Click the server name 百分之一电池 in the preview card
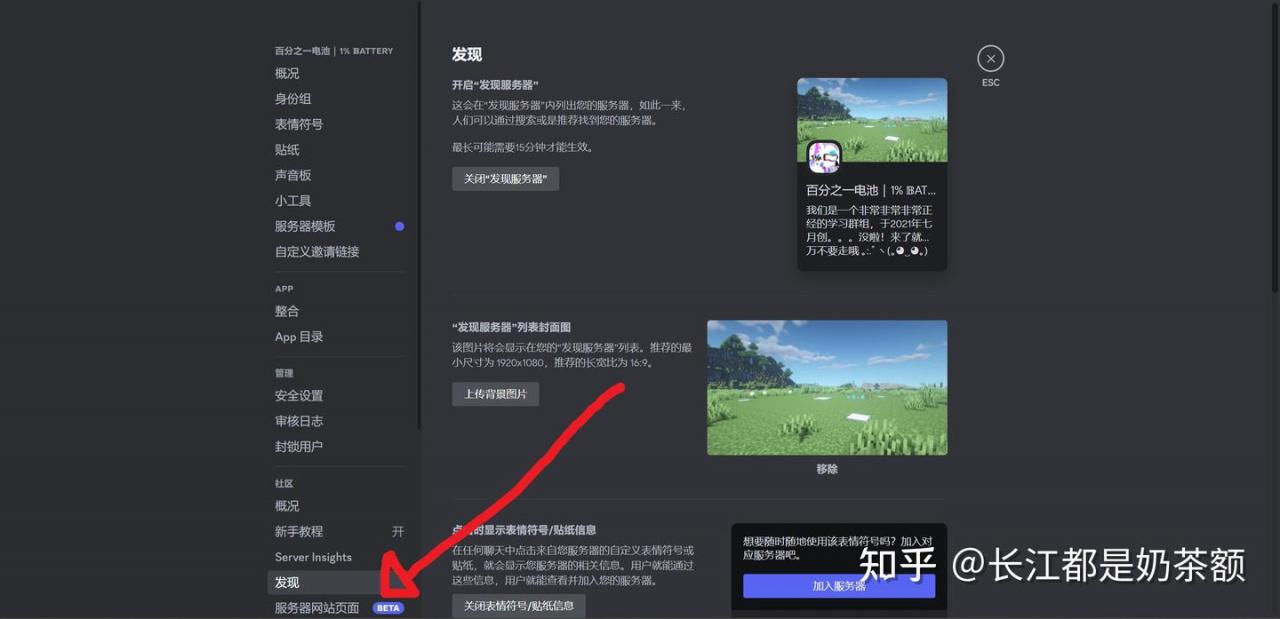Image resolution: width=1280 pixels, height=619 pixels. (871, 190)
